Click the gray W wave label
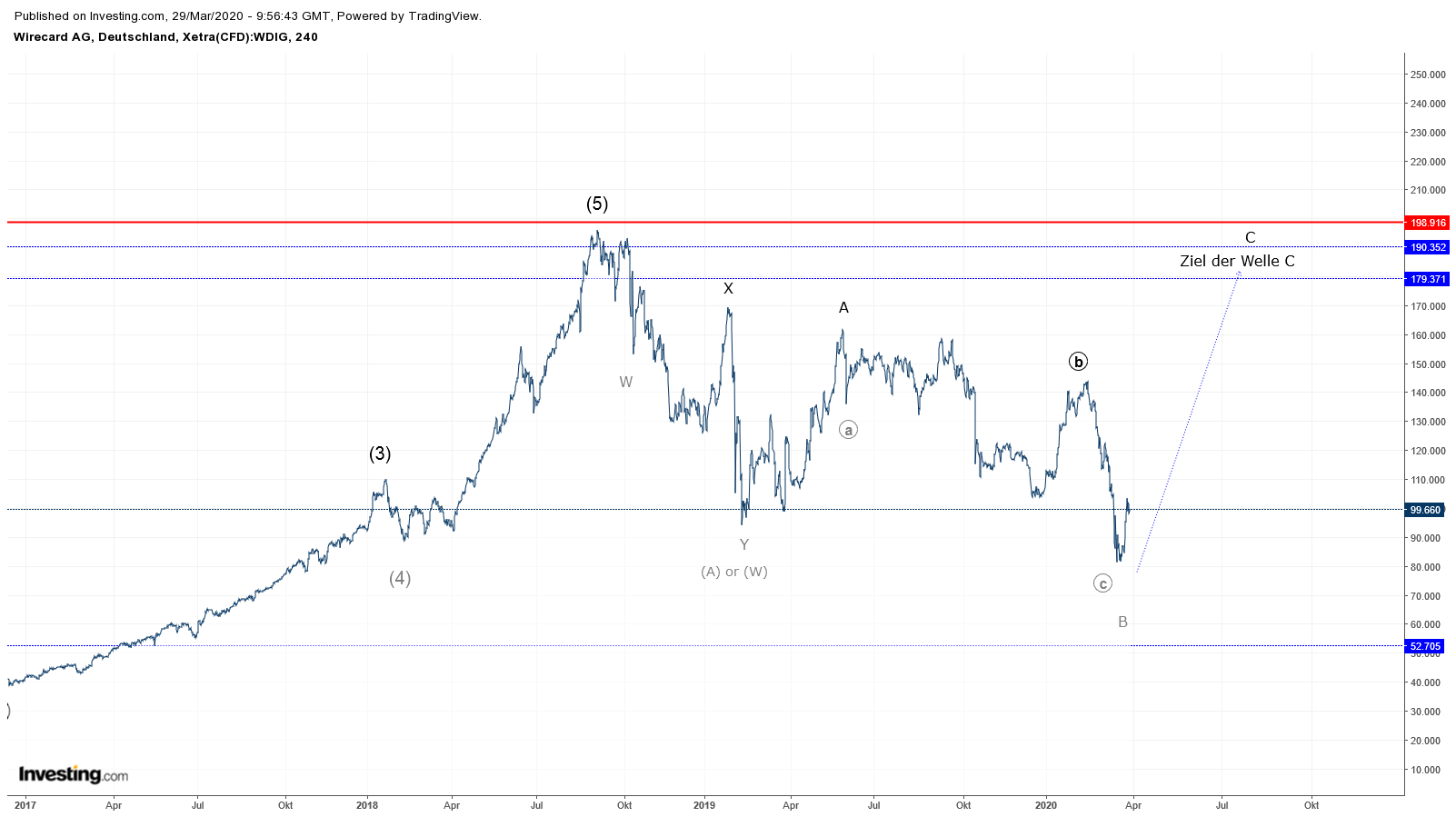Image resolution: width=1456 pixels, height=817 pixels. tap(626, 383)
